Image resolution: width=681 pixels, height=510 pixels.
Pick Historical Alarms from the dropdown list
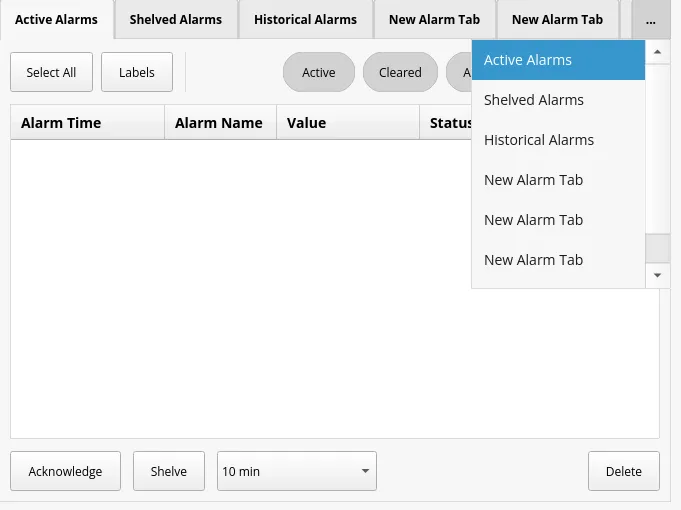[558, 140]
